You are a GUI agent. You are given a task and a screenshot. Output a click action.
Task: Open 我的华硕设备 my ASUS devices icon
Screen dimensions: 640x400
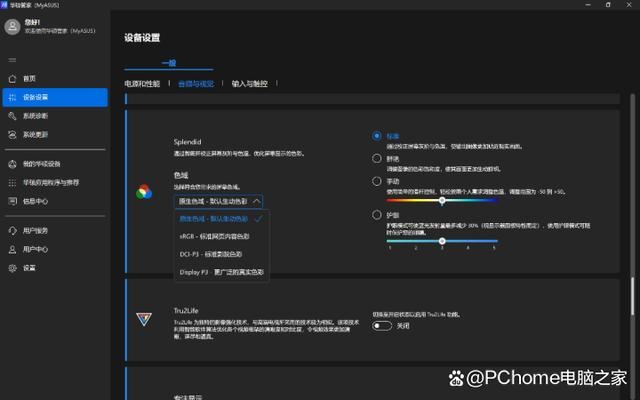12,164
